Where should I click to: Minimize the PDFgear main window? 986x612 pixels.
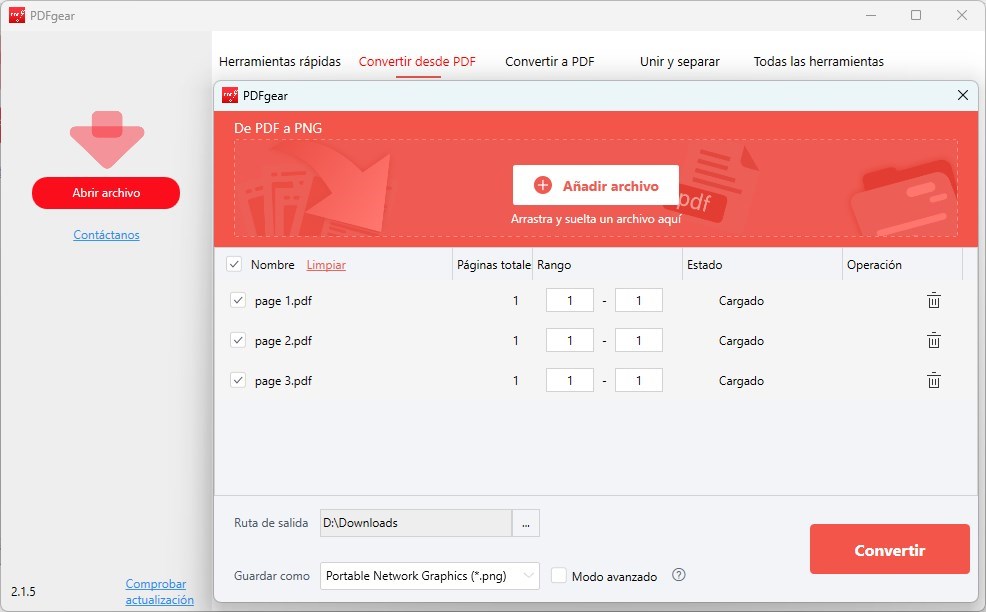[871, 15]
